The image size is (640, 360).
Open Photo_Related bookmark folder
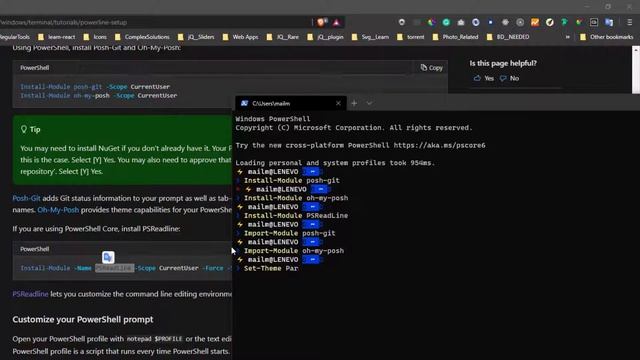[x=455, y=37]
